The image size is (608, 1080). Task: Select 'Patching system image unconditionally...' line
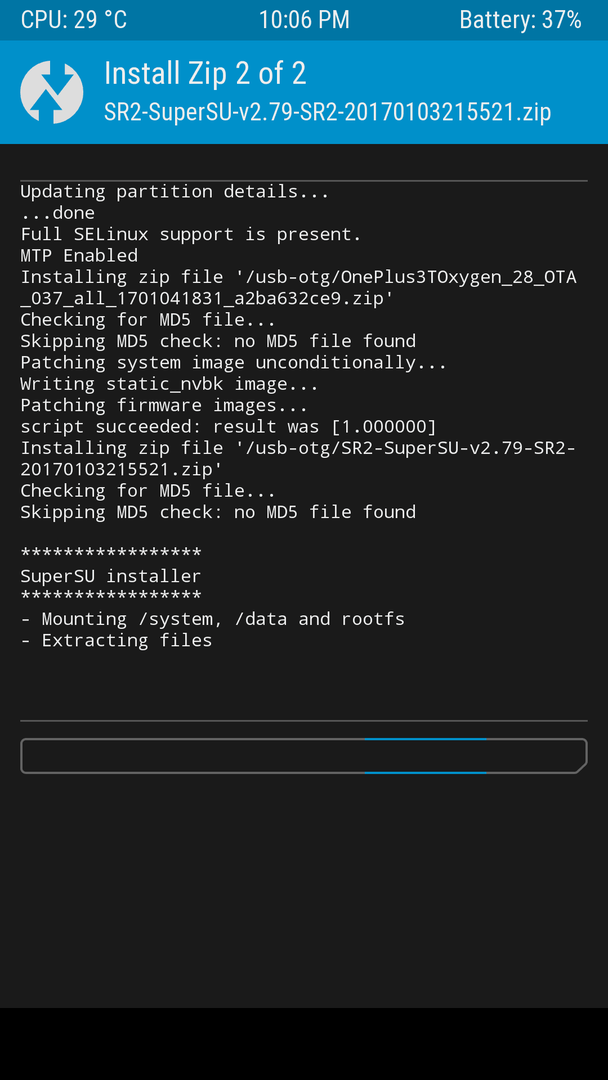tap(233, 362)
